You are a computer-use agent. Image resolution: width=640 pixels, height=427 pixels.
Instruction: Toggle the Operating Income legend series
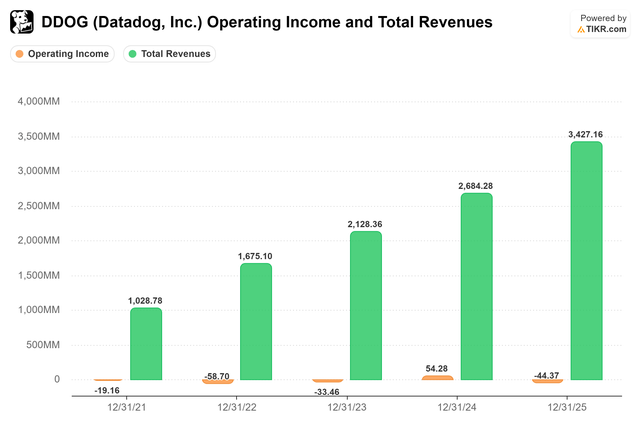62,54
